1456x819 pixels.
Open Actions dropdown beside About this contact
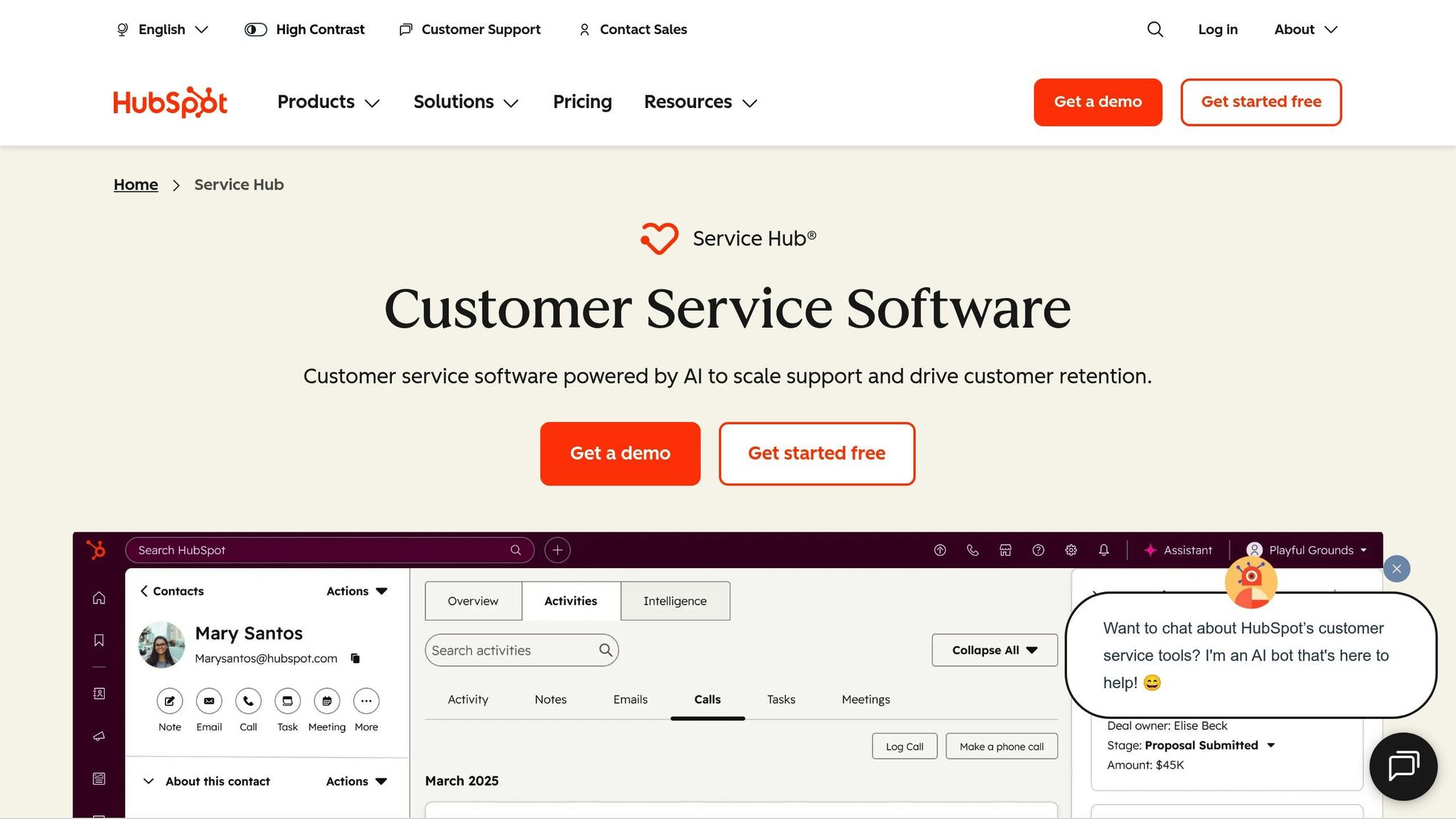[357, 781]
